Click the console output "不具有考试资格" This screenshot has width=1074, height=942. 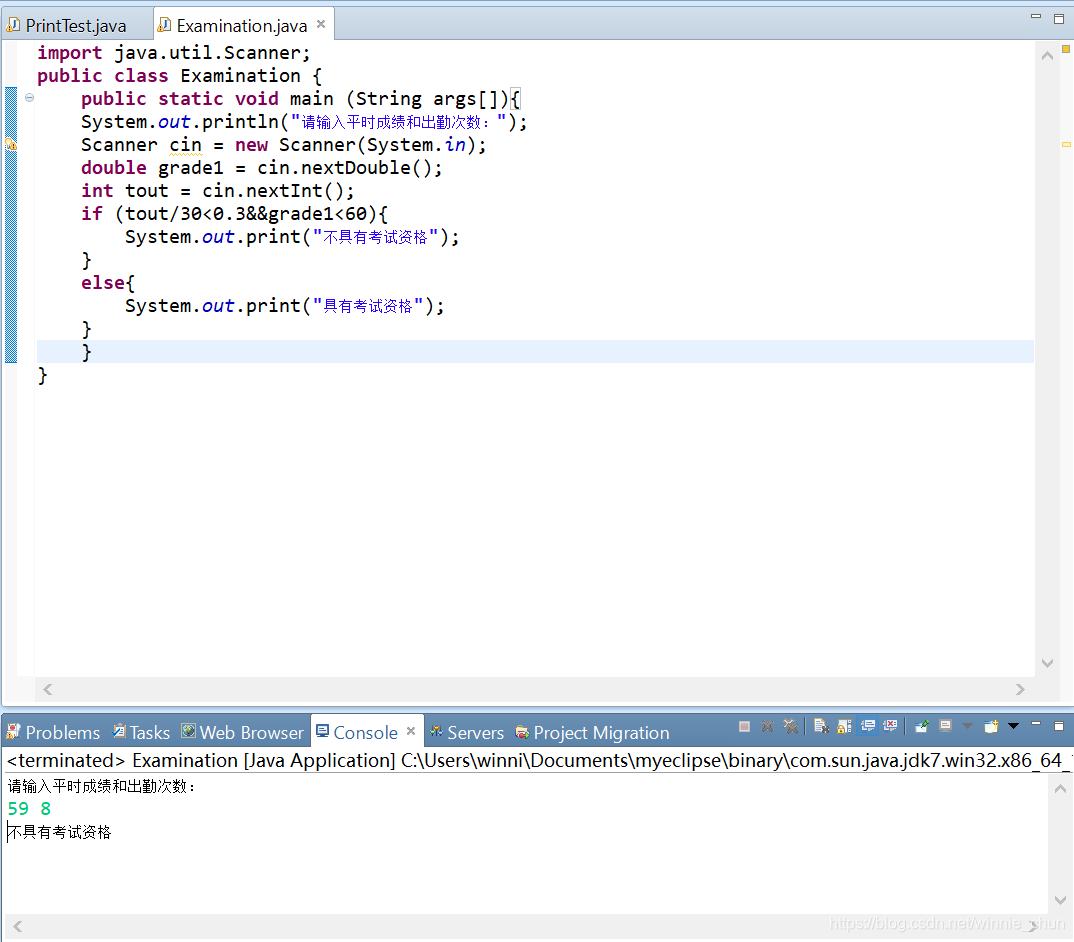point(60,832)
